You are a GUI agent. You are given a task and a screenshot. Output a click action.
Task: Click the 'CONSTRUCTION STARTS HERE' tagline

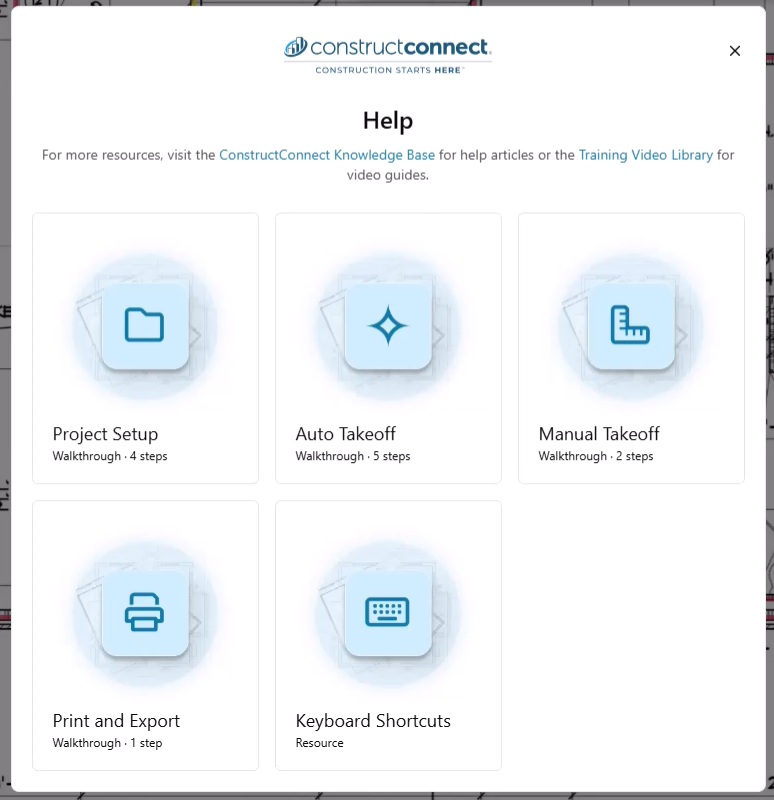(x=389, y=70)
